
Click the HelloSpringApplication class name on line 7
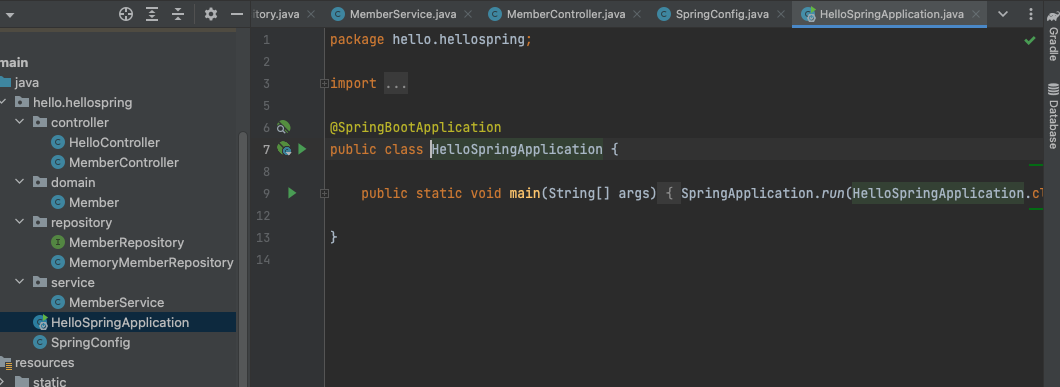[x=517, y=149]
